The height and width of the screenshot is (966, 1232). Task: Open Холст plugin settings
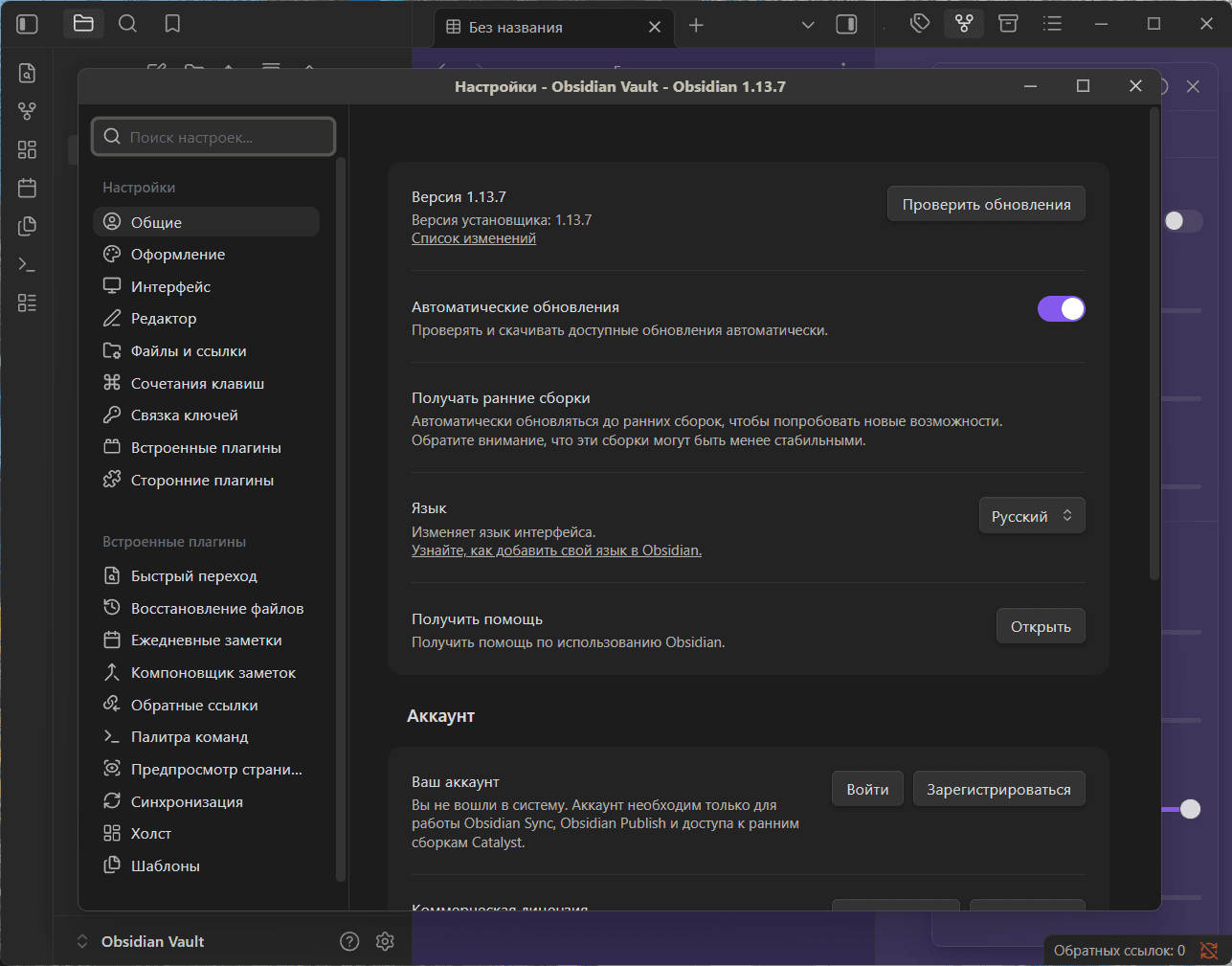[x=207, y=834]
